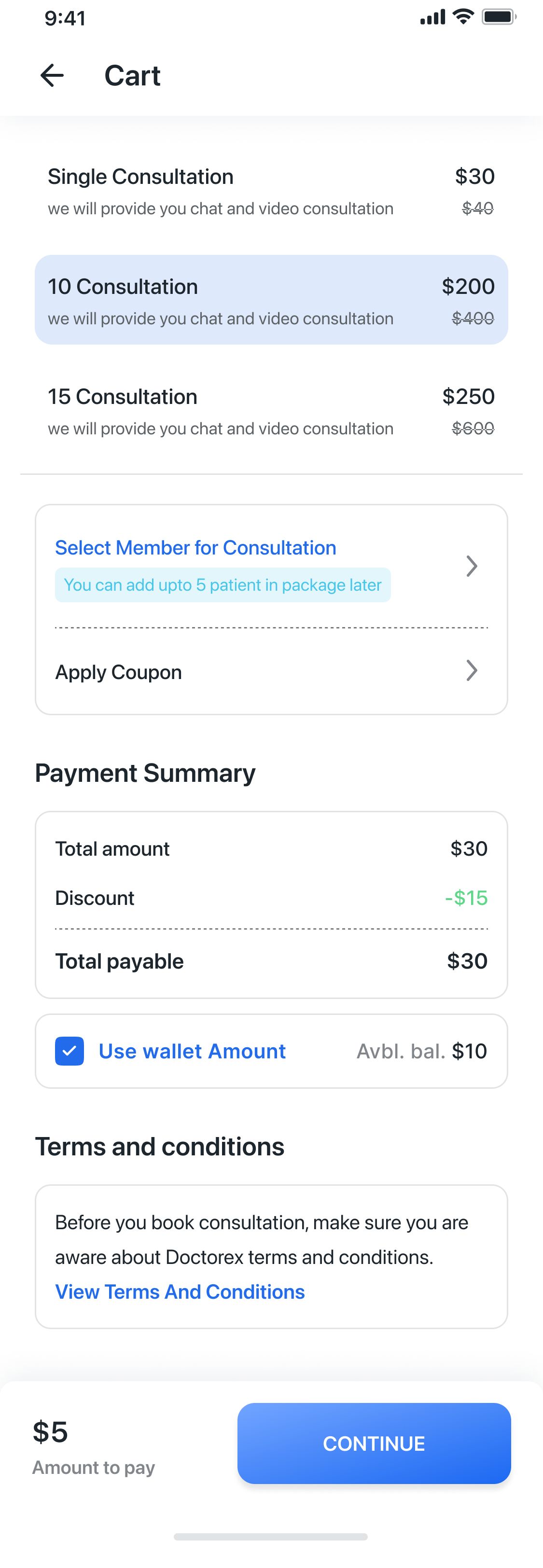This screenshot has width=543, height=1568.
Task: Open the Apply Coupon chevron
Action: [471, 671]
